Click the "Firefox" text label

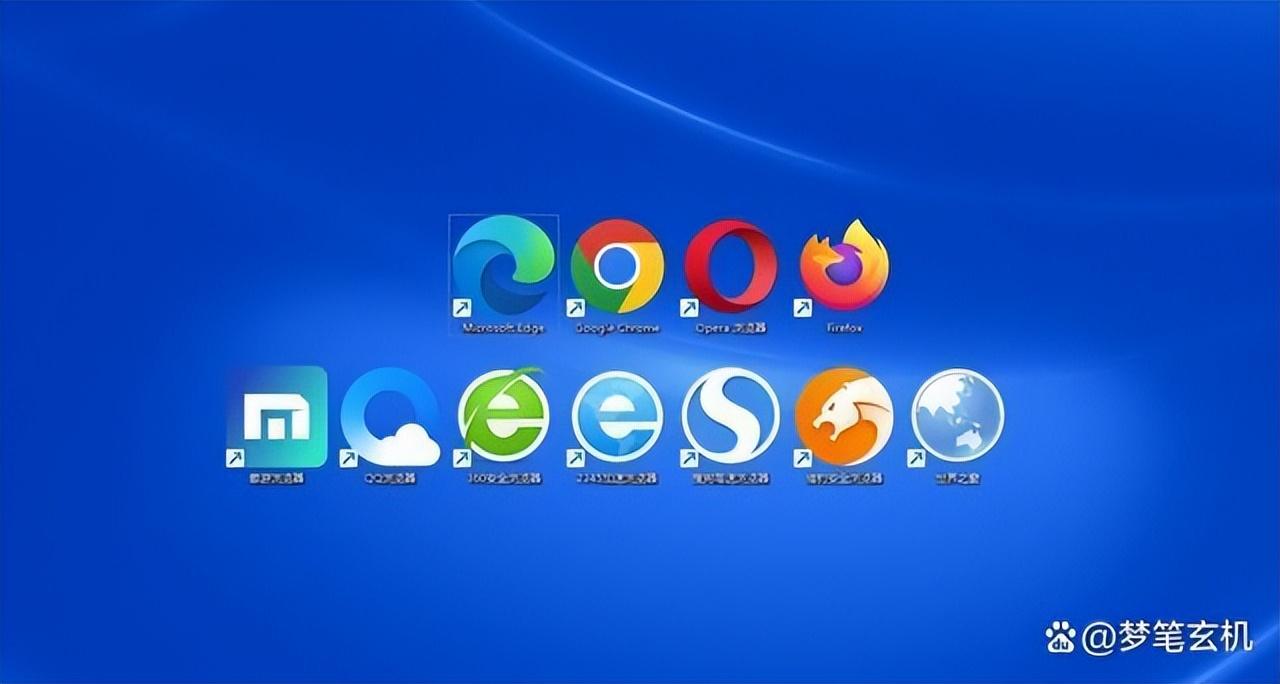click(x=844, y=327)
